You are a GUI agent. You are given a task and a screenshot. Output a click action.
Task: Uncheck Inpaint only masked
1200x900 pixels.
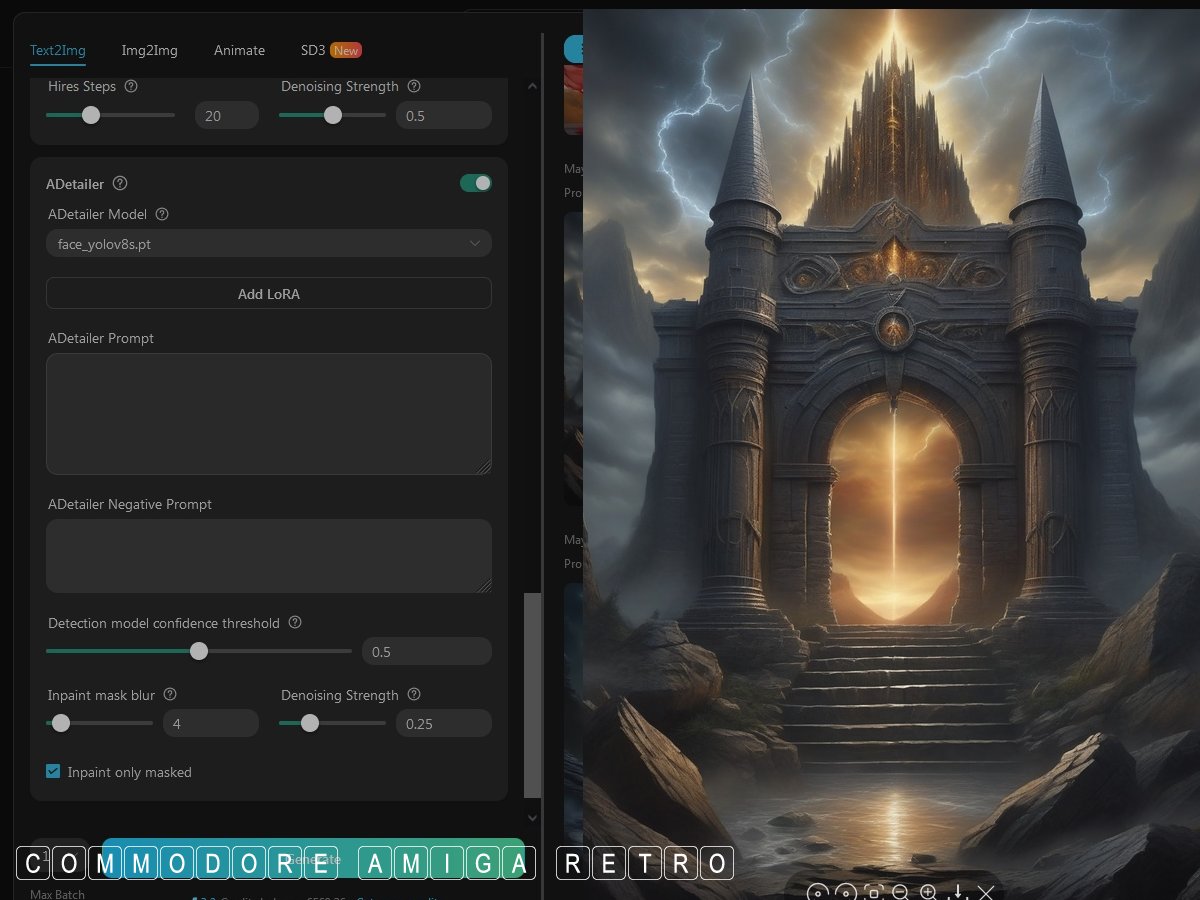pos(54,771)
